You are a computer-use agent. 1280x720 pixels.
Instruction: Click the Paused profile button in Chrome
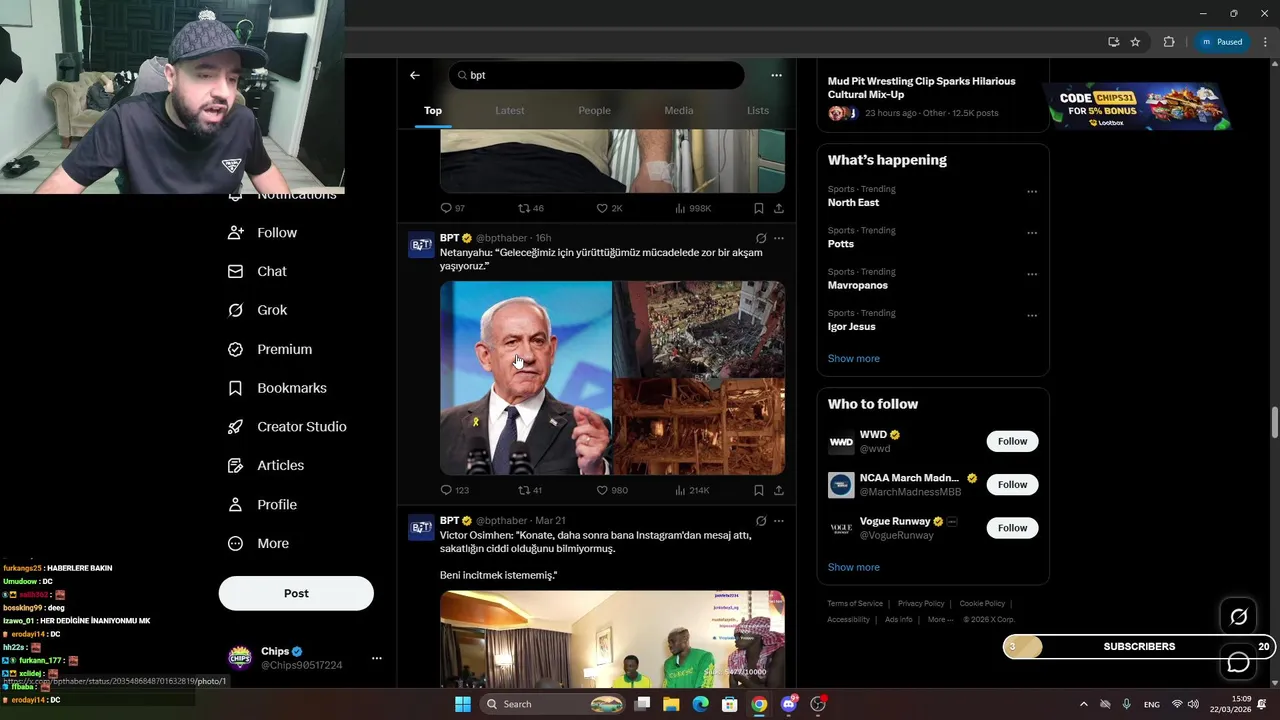(1222, 42)
